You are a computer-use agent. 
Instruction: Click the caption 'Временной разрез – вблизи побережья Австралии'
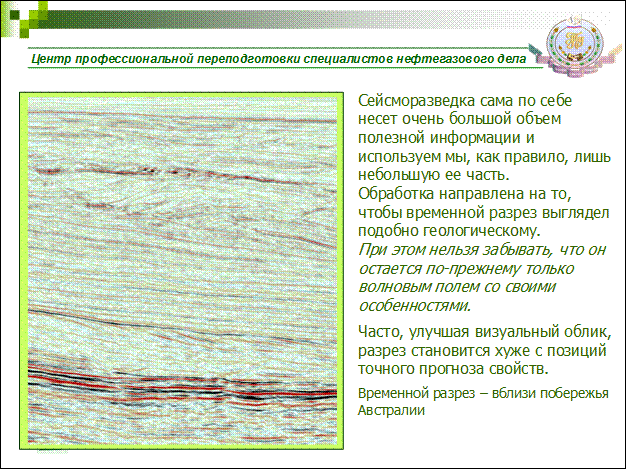(483, 402)
